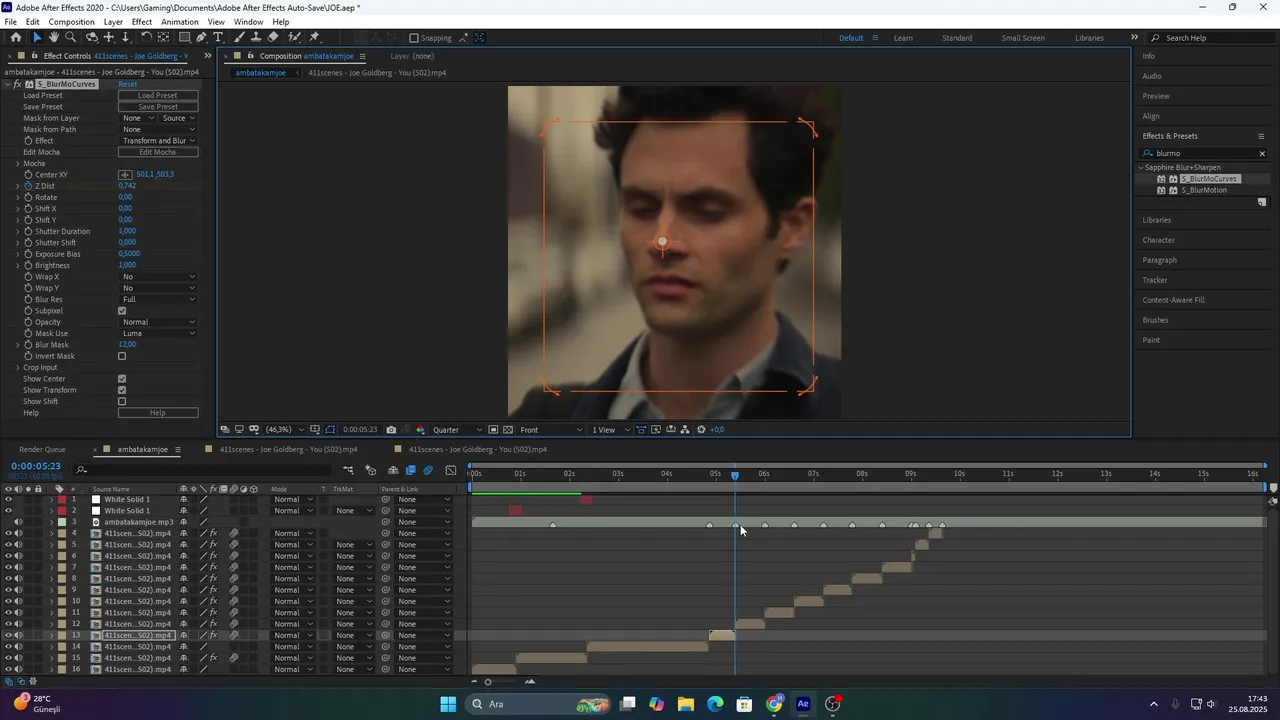Open the Animation menu
Image resolution: width=1280 pixels, height=720 pixels.
point(179,22)
